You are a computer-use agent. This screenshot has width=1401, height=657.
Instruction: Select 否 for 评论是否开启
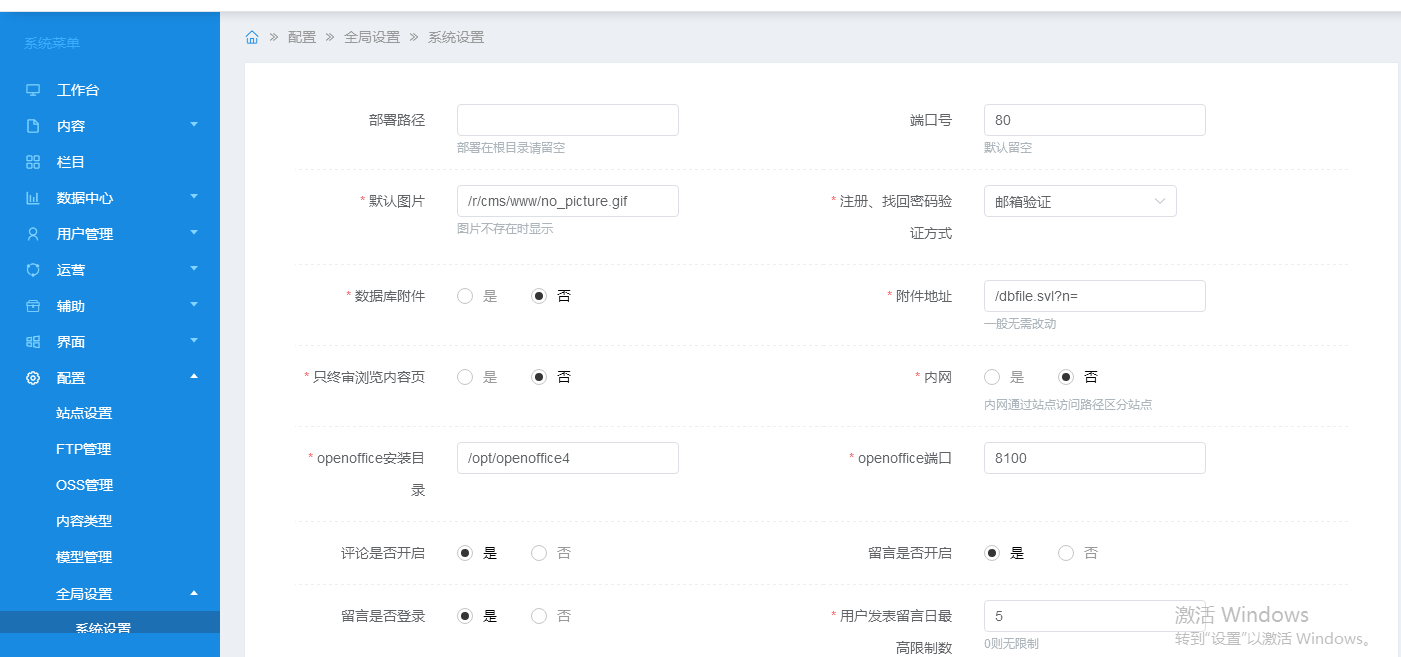pyautogui.click(x=539, y=553)
